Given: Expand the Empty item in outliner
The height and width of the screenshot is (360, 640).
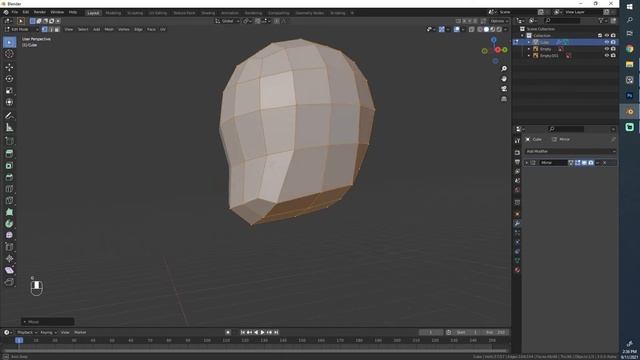Looking at the screenshot, I should (x=529, y=49).
